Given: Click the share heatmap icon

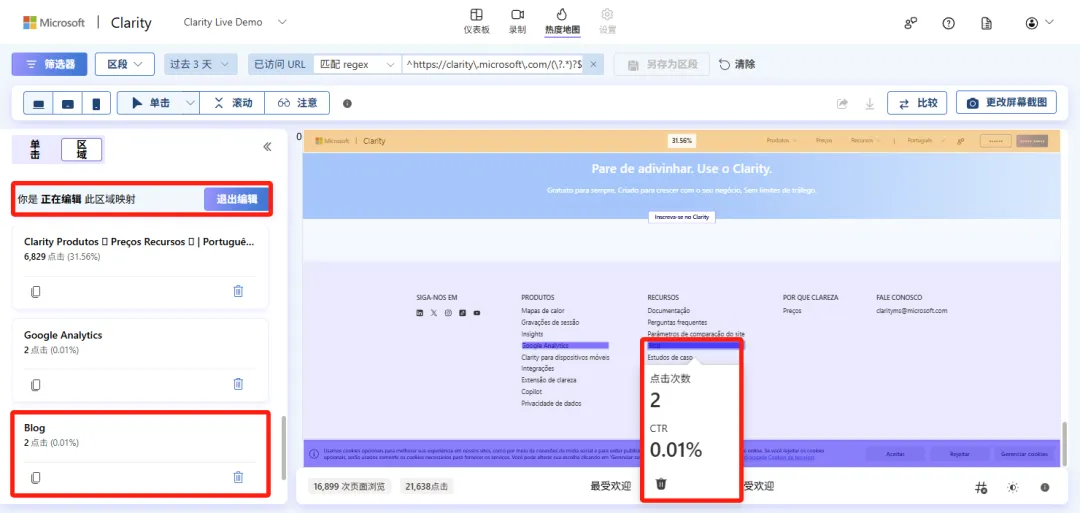Looking at the screenshot, I should click(842, 103).
